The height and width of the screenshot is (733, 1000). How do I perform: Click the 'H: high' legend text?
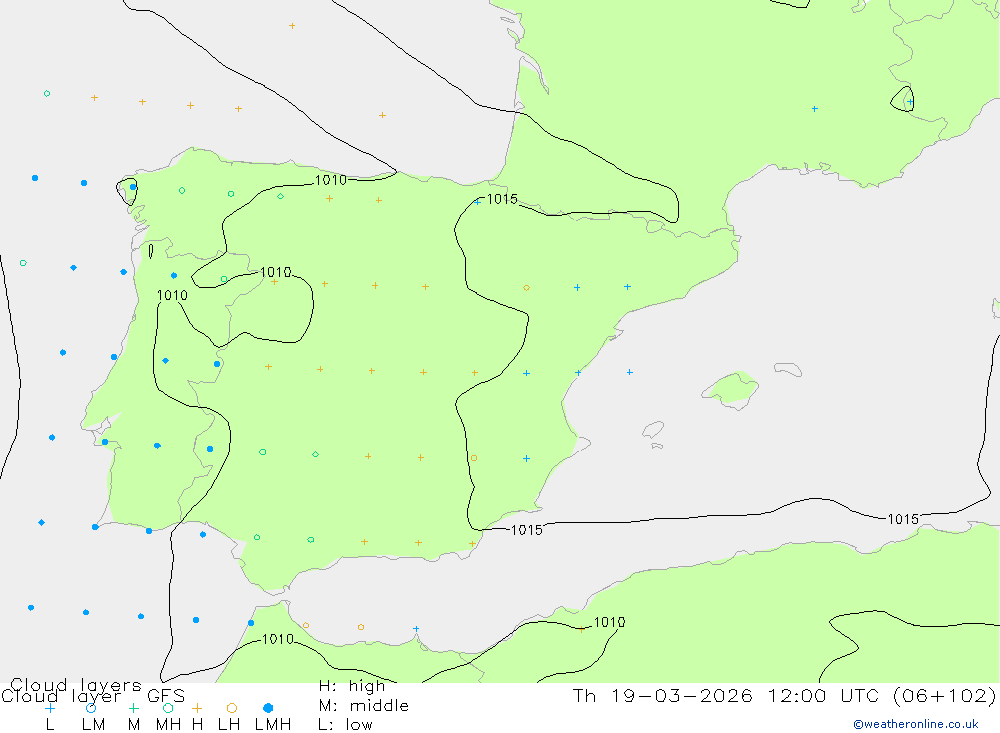(x=352, y=686)
